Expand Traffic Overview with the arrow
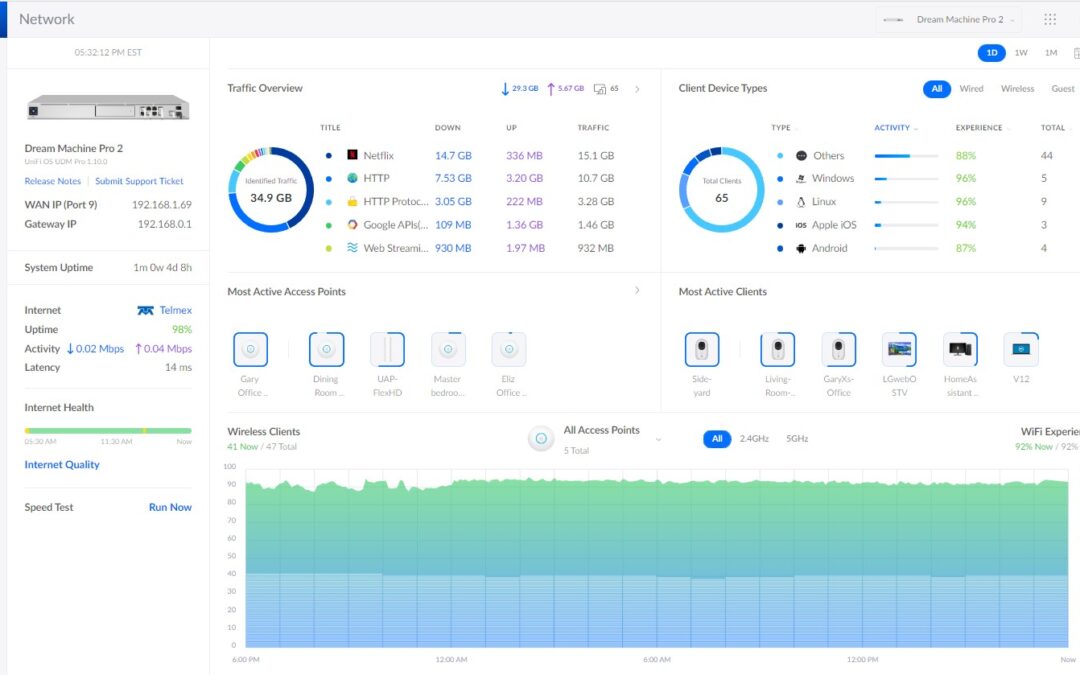1080x675 pixels. [638, 89]
